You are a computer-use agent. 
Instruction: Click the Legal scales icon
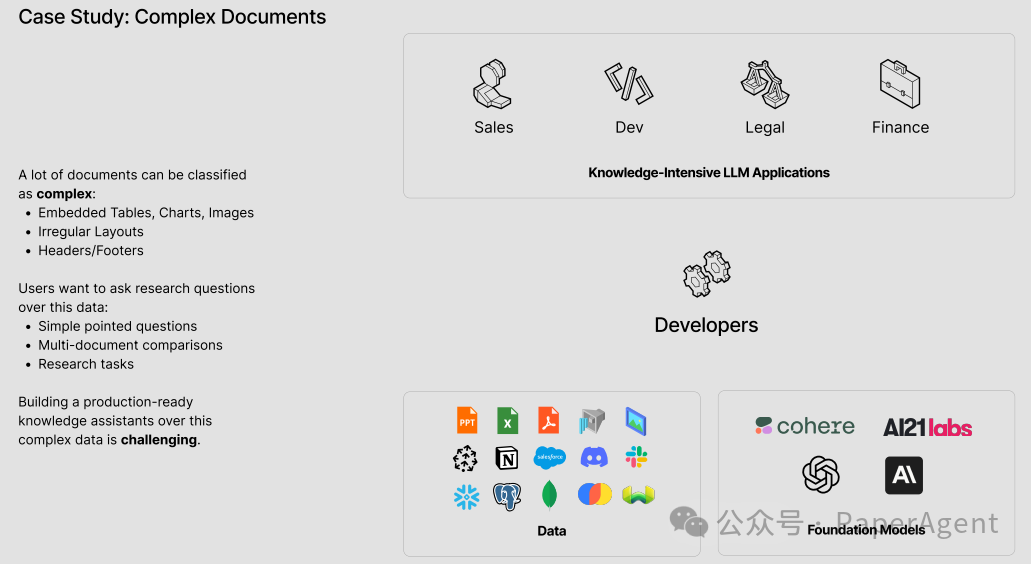[764, 84]
